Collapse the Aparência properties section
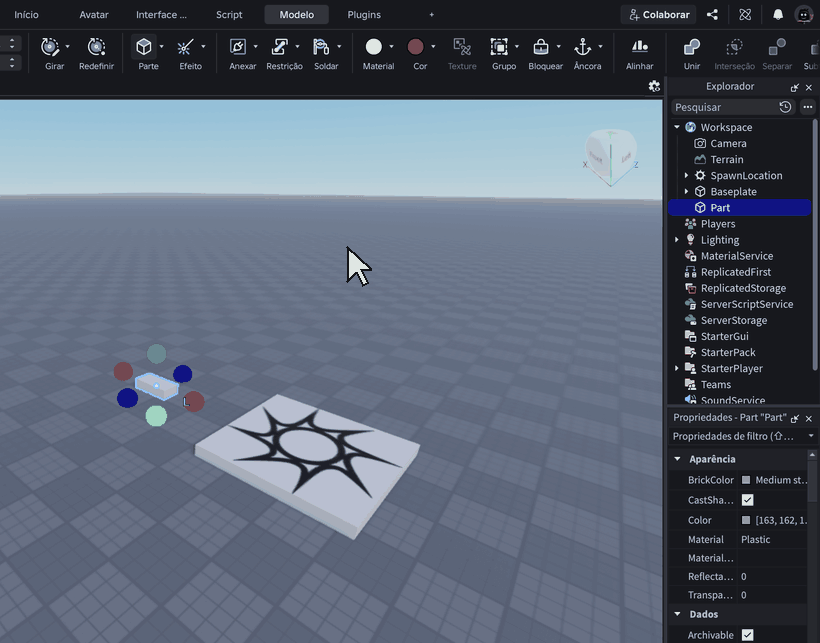This screenshot has height=643, width=820. click(678, 459)
